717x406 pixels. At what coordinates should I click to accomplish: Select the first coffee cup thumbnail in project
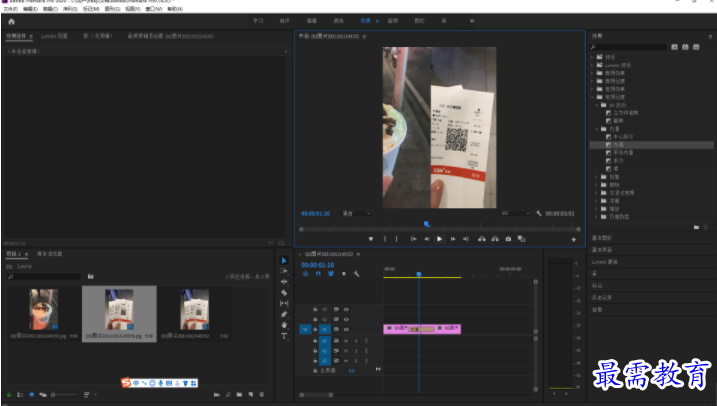(x=44, y=310)
